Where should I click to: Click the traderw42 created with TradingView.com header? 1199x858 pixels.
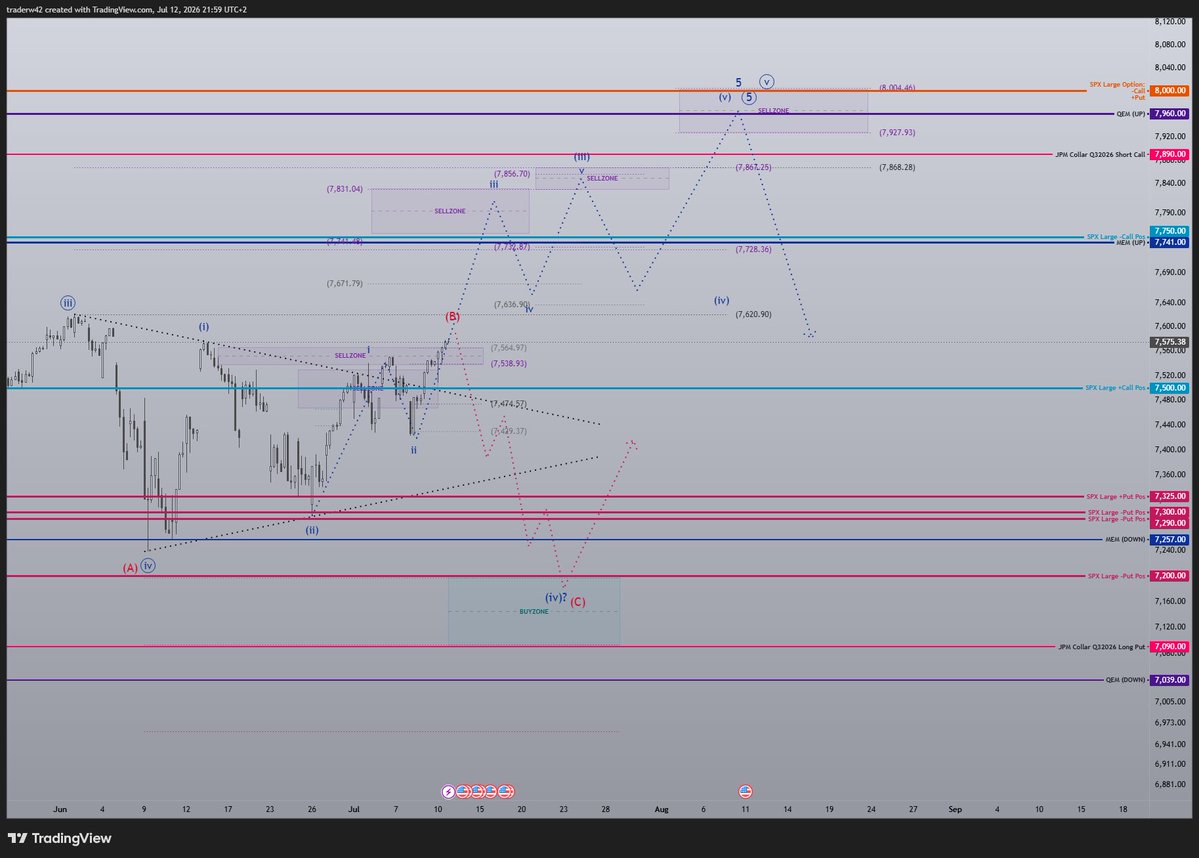tap(126, 9)
